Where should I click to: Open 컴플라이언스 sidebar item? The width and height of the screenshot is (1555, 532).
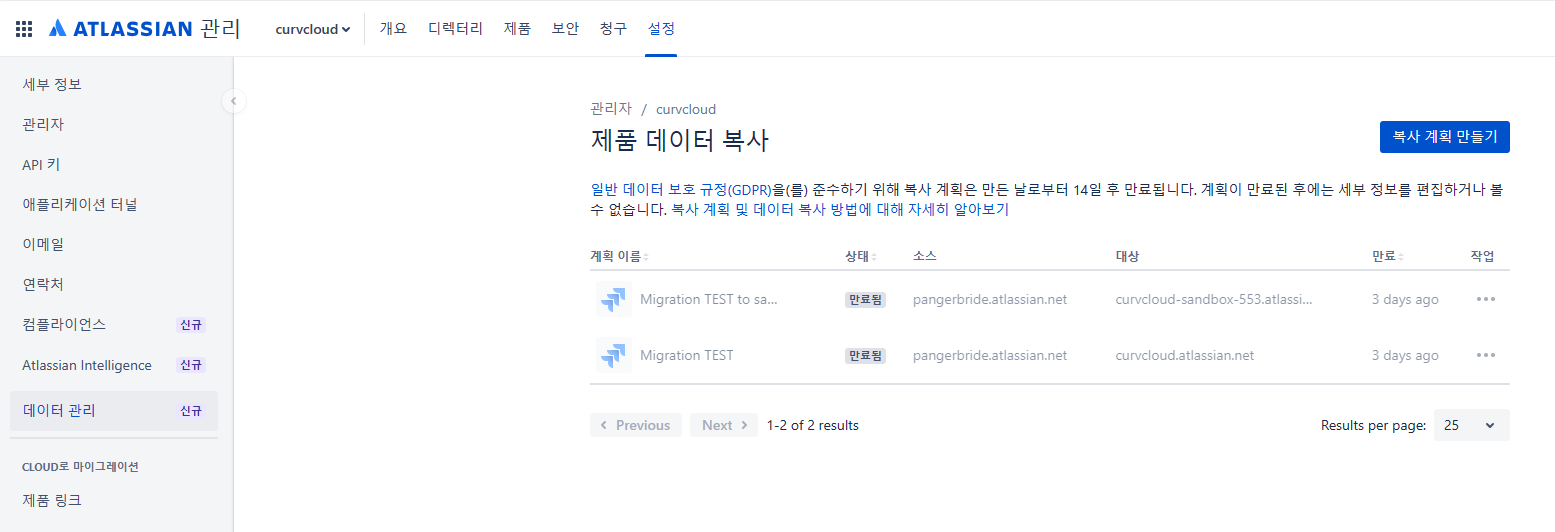pyautogui.click(x=114, y=325)
